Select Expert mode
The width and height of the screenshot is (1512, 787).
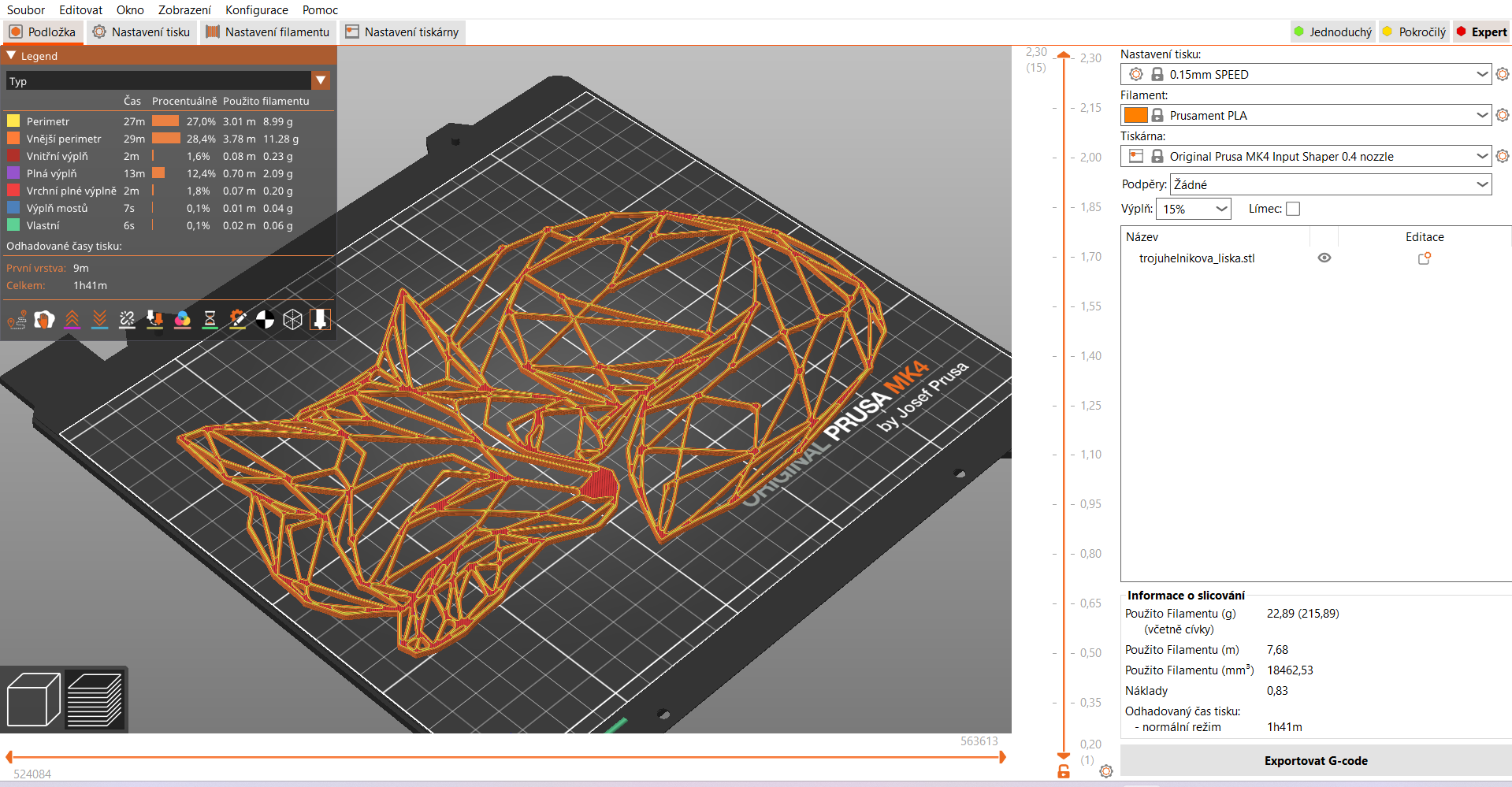[x=1481, y=32]
